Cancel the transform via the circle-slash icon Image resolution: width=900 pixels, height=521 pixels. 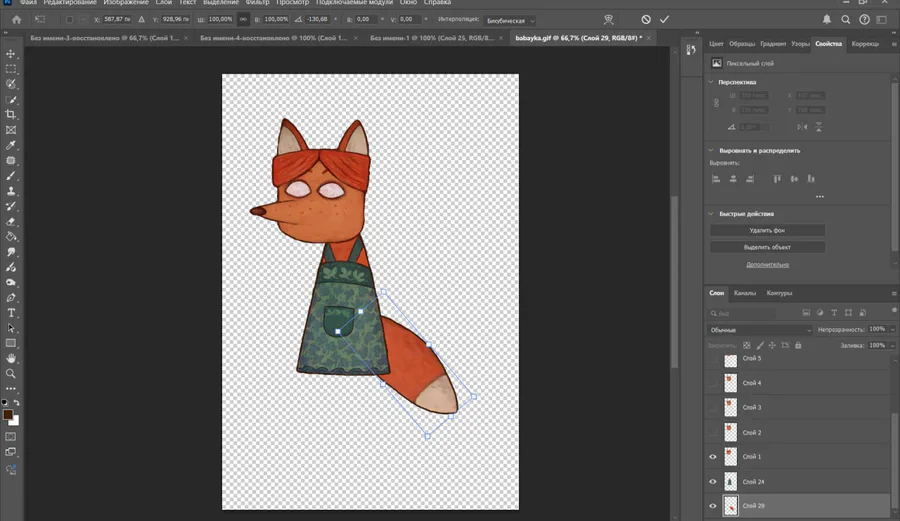(646, 19)
